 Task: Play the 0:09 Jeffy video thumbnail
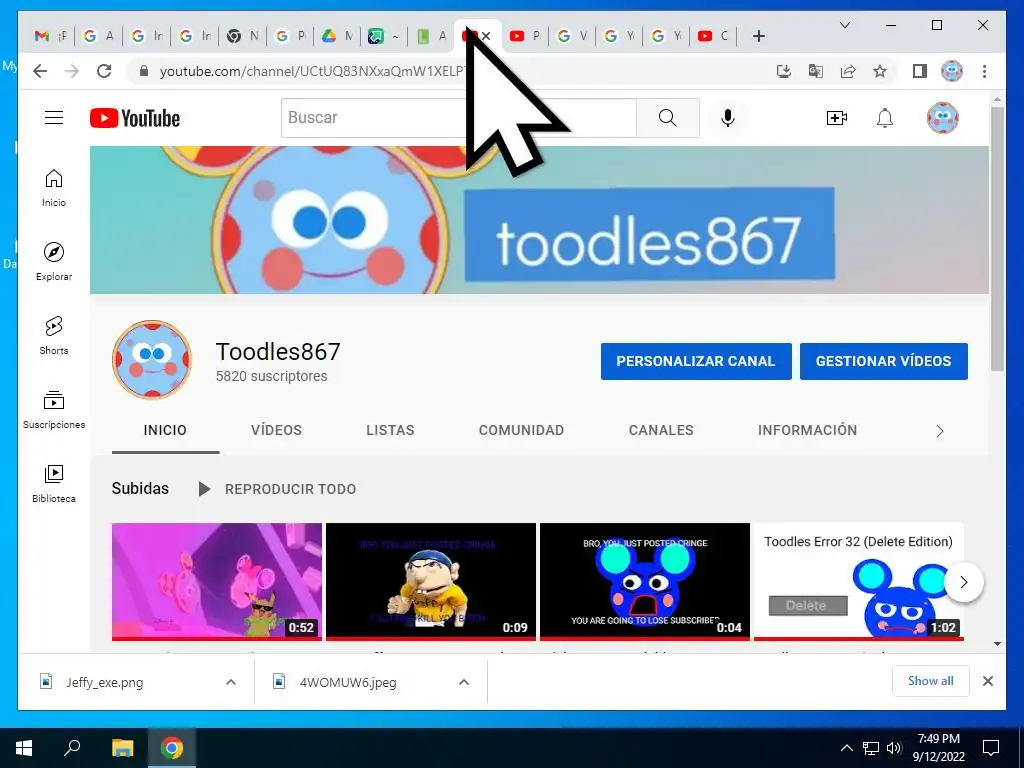click(431, 581)
